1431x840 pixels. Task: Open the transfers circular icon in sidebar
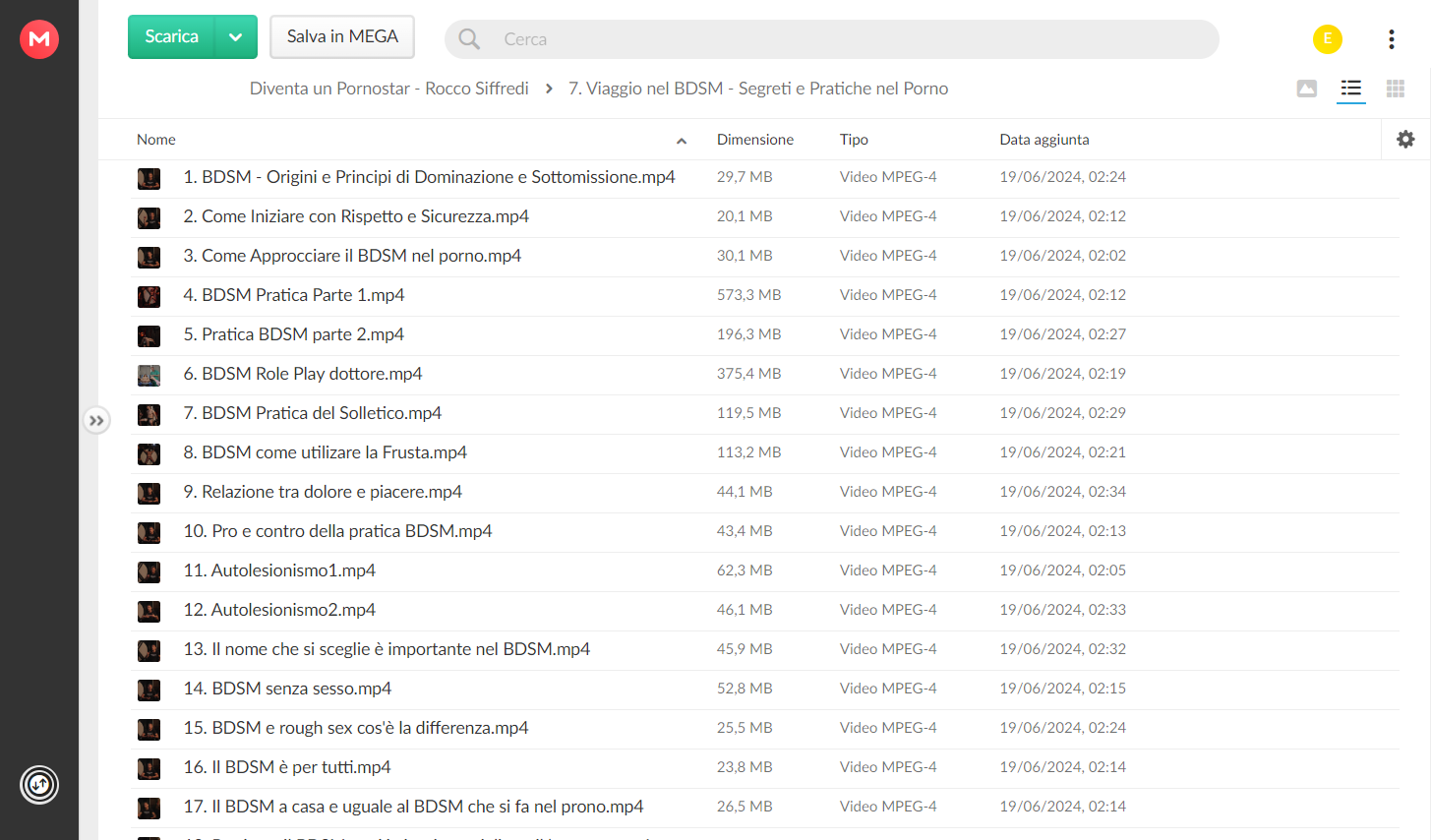click(x=39, y=785)
